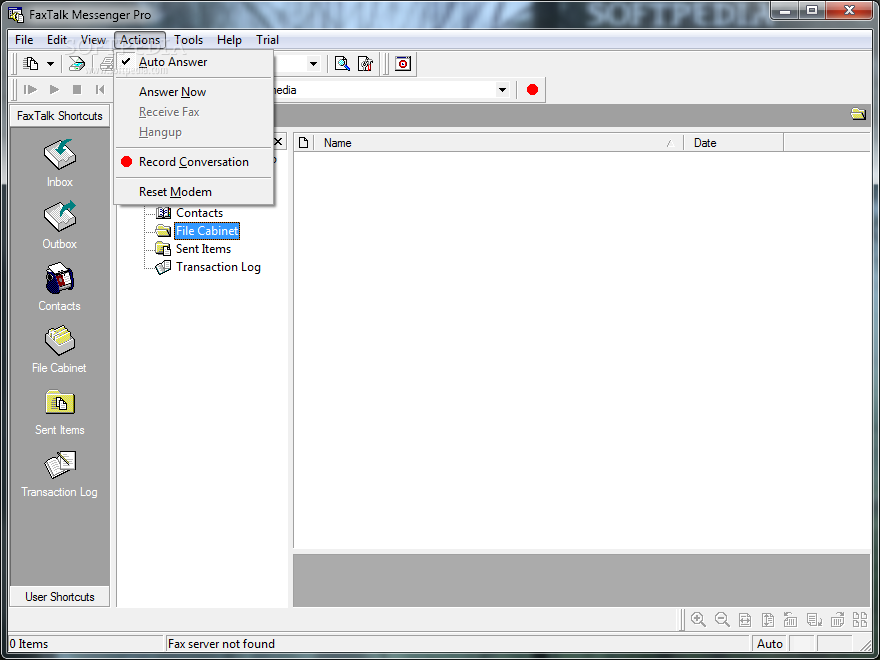The image size is (880, 660).
Task: Open the Tools menu
Action: pos(189,40)
